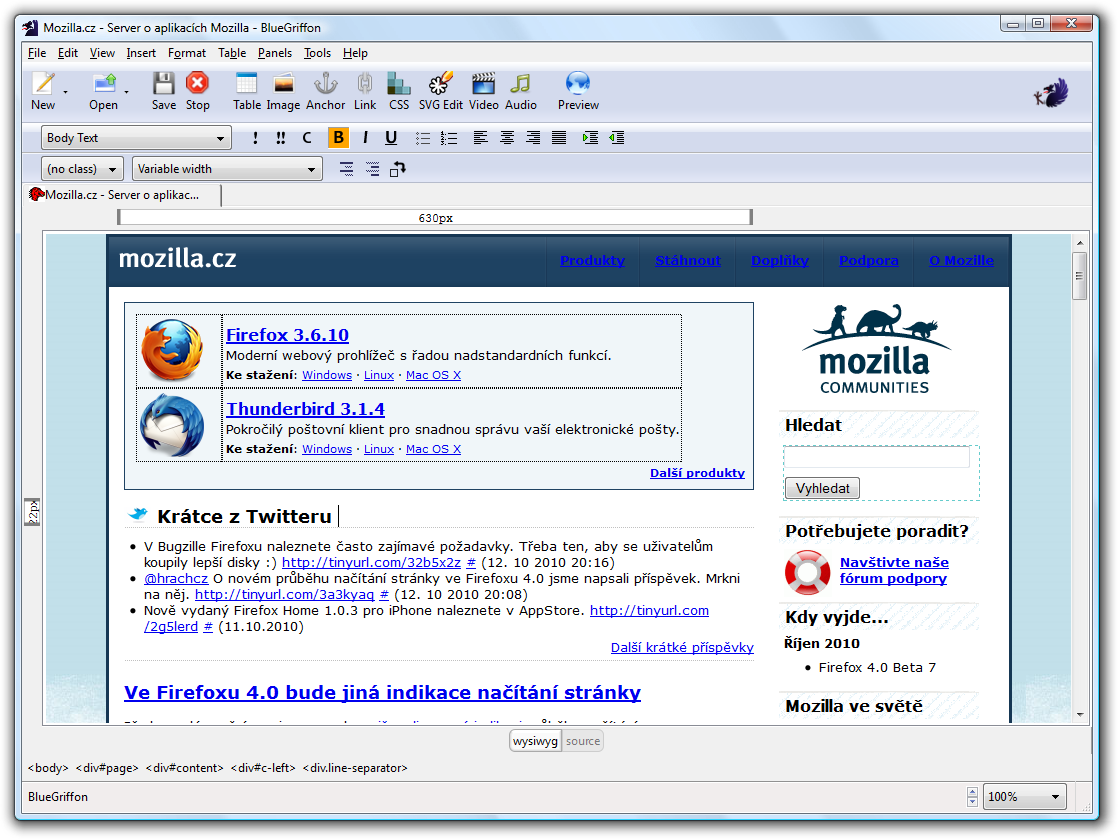Open the Variable width font dropdown
The height and width of the screenshot is (839, 1118).
pos(227,169)
